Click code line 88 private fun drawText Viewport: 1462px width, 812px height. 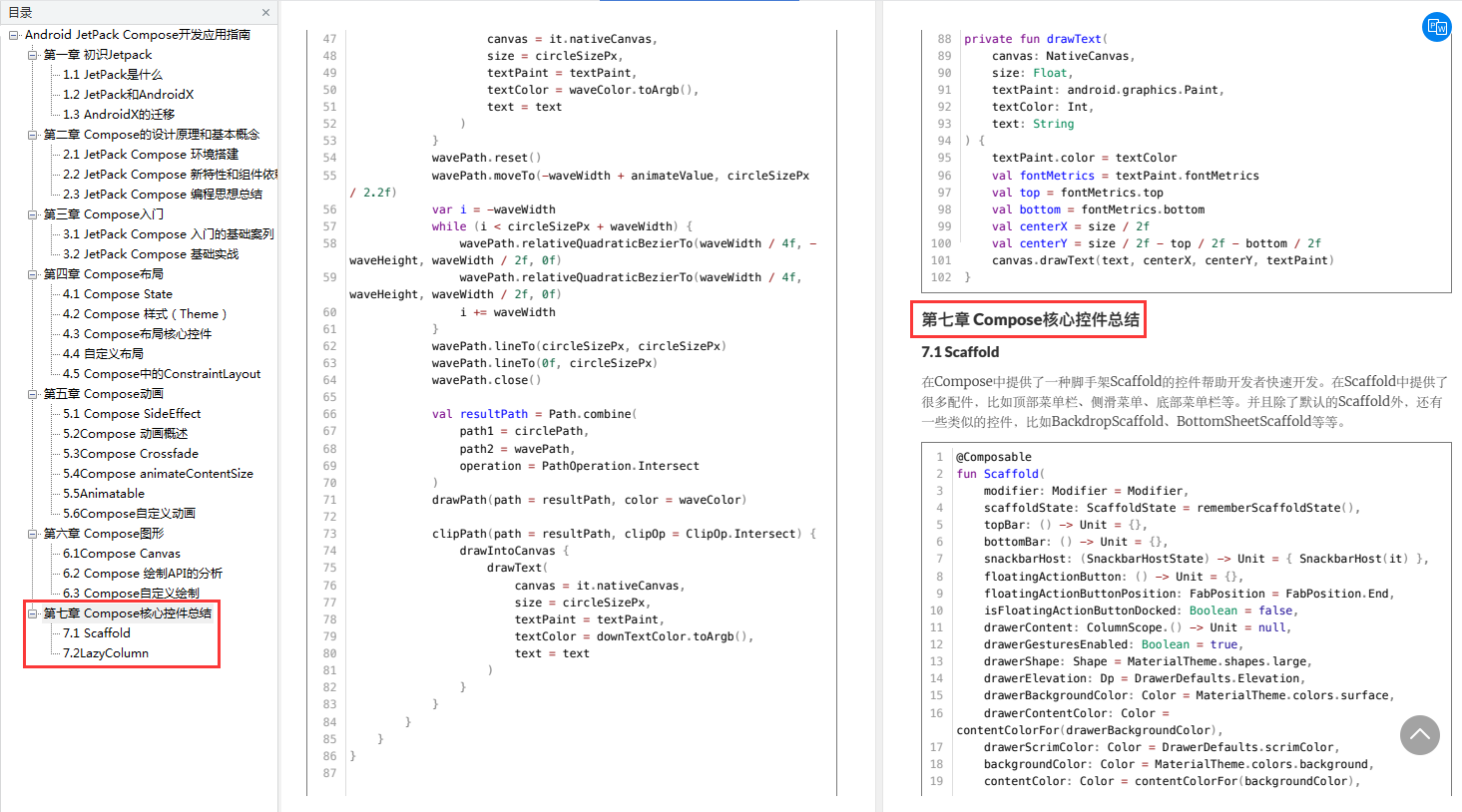[1036, 39]
